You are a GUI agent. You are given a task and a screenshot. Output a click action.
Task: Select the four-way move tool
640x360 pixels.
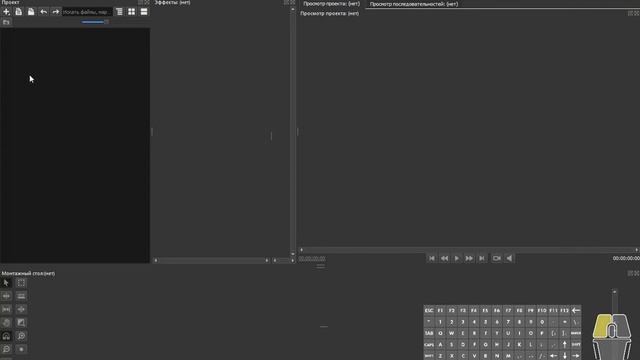pos(21,309)
